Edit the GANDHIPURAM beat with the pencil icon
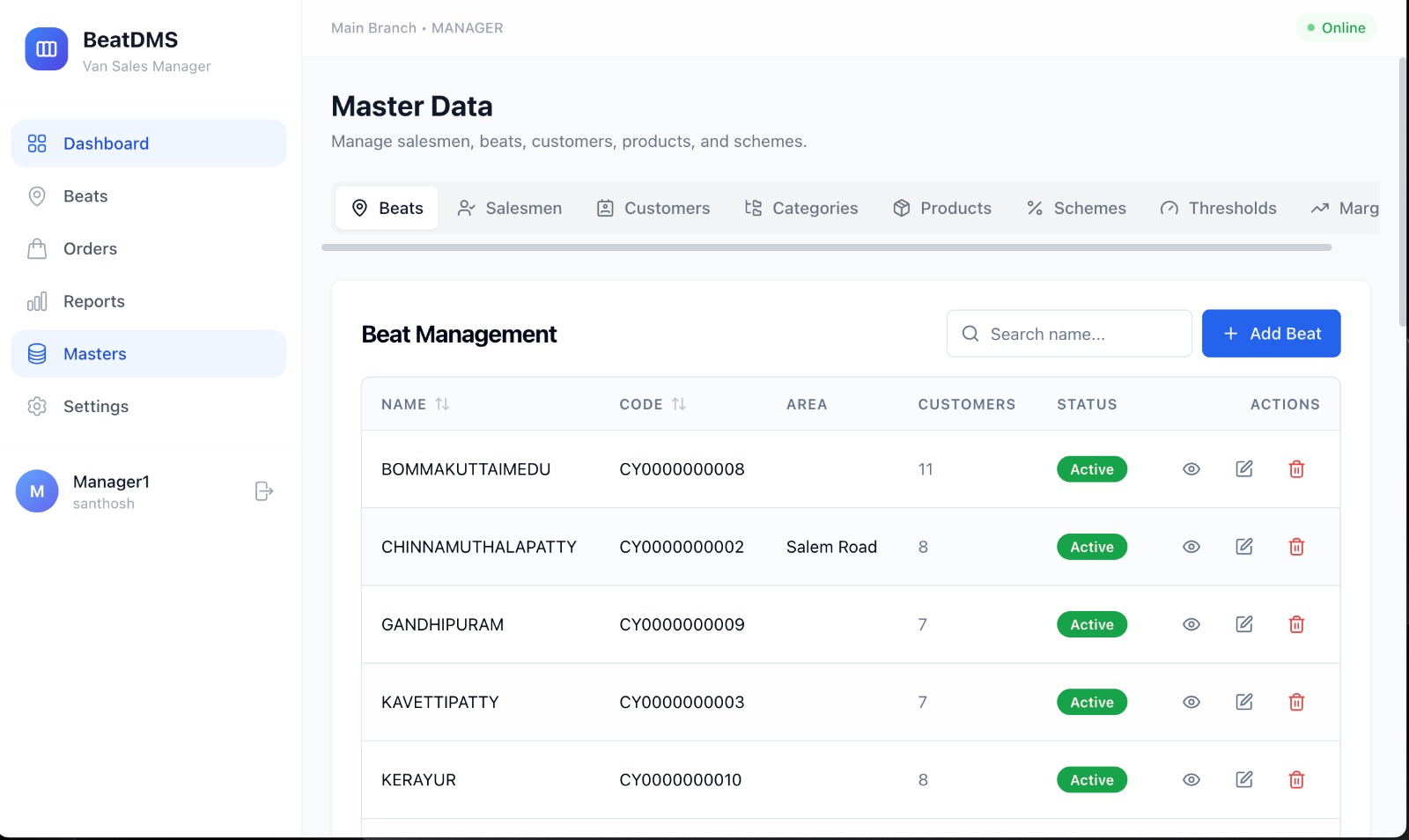This screenshot has width=1409, height=840. [1243, 624]
